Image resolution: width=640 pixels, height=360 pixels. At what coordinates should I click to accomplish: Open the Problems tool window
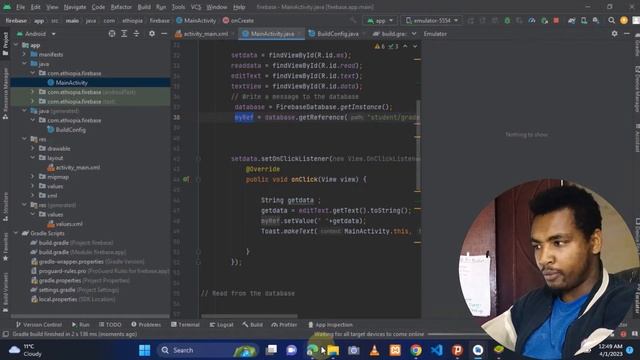click(x=146, y=324)
